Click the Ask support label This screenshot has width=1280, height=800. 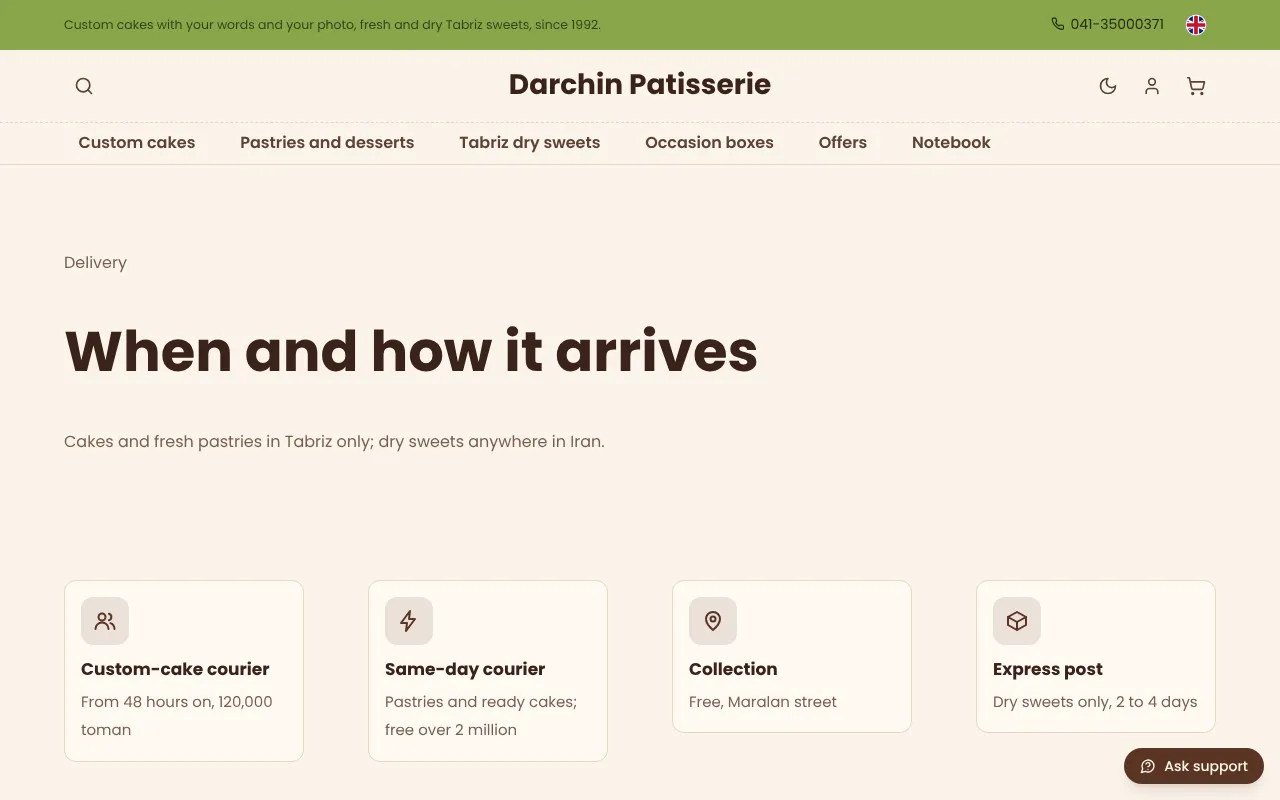point(1206,766)
